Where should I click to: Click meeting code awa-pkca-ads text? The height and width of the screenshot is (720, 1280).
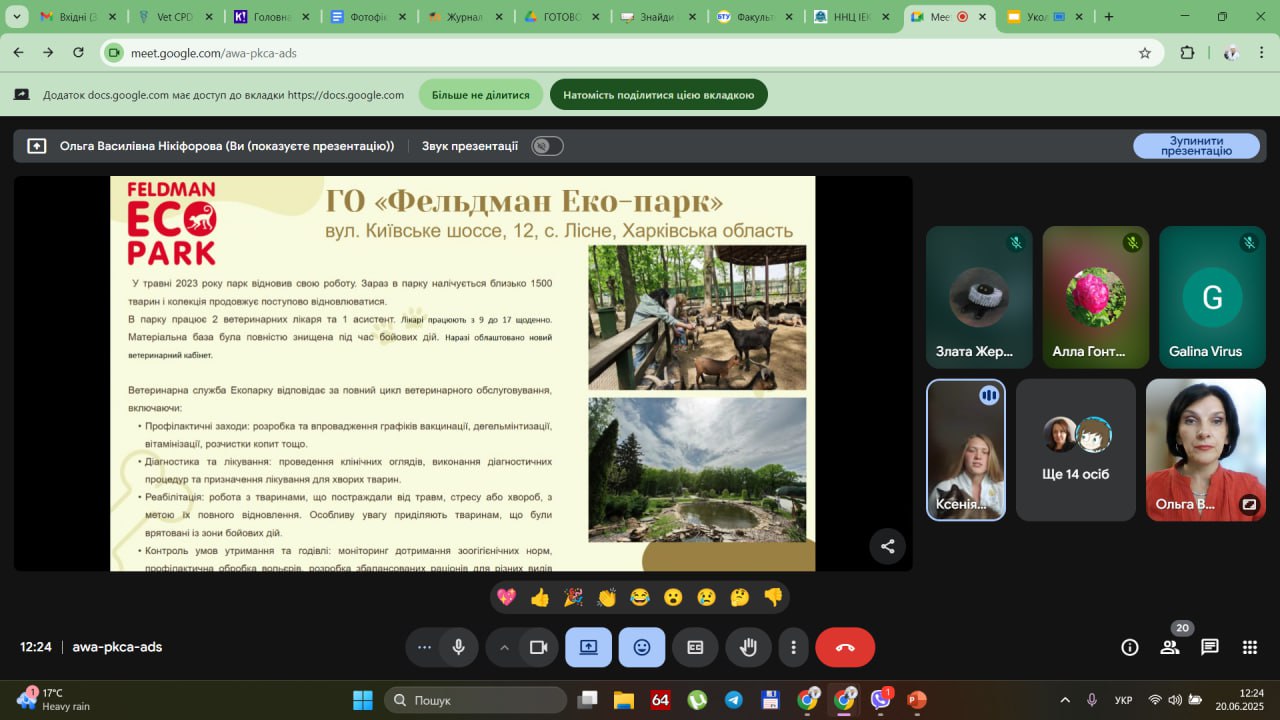(x=117, y=647)
